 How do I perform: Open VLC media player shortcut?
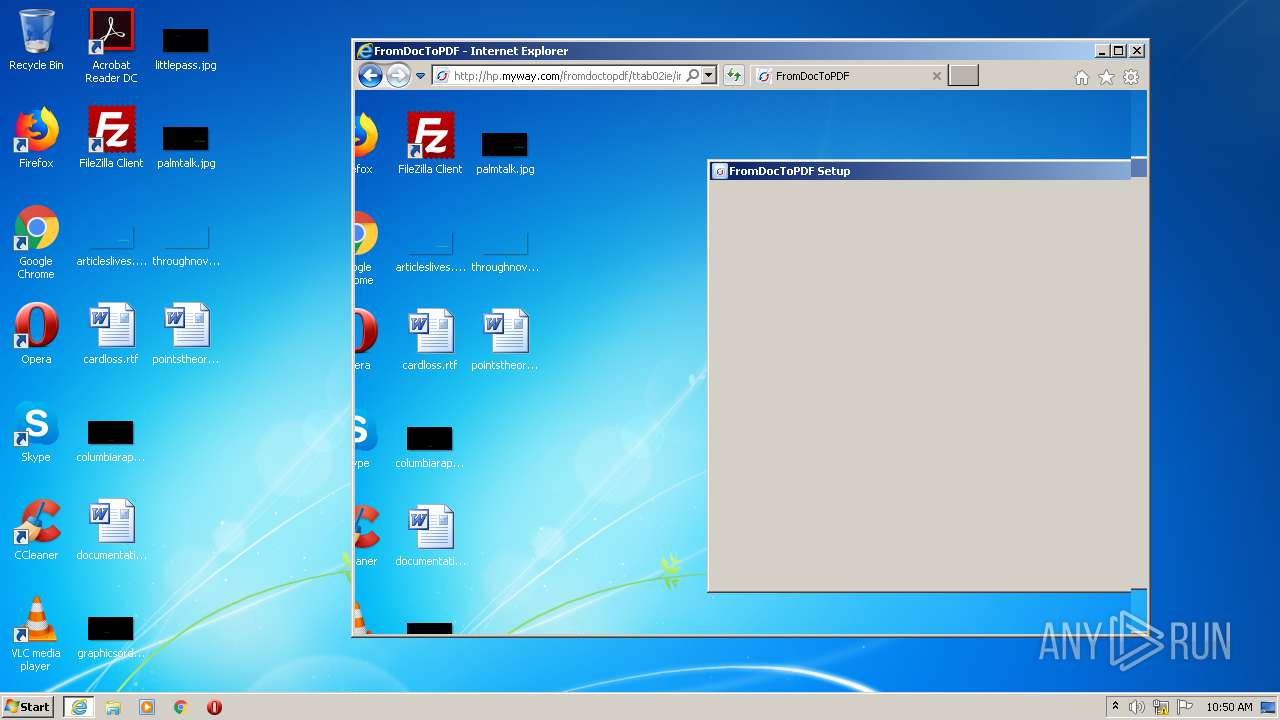(36, 635)
